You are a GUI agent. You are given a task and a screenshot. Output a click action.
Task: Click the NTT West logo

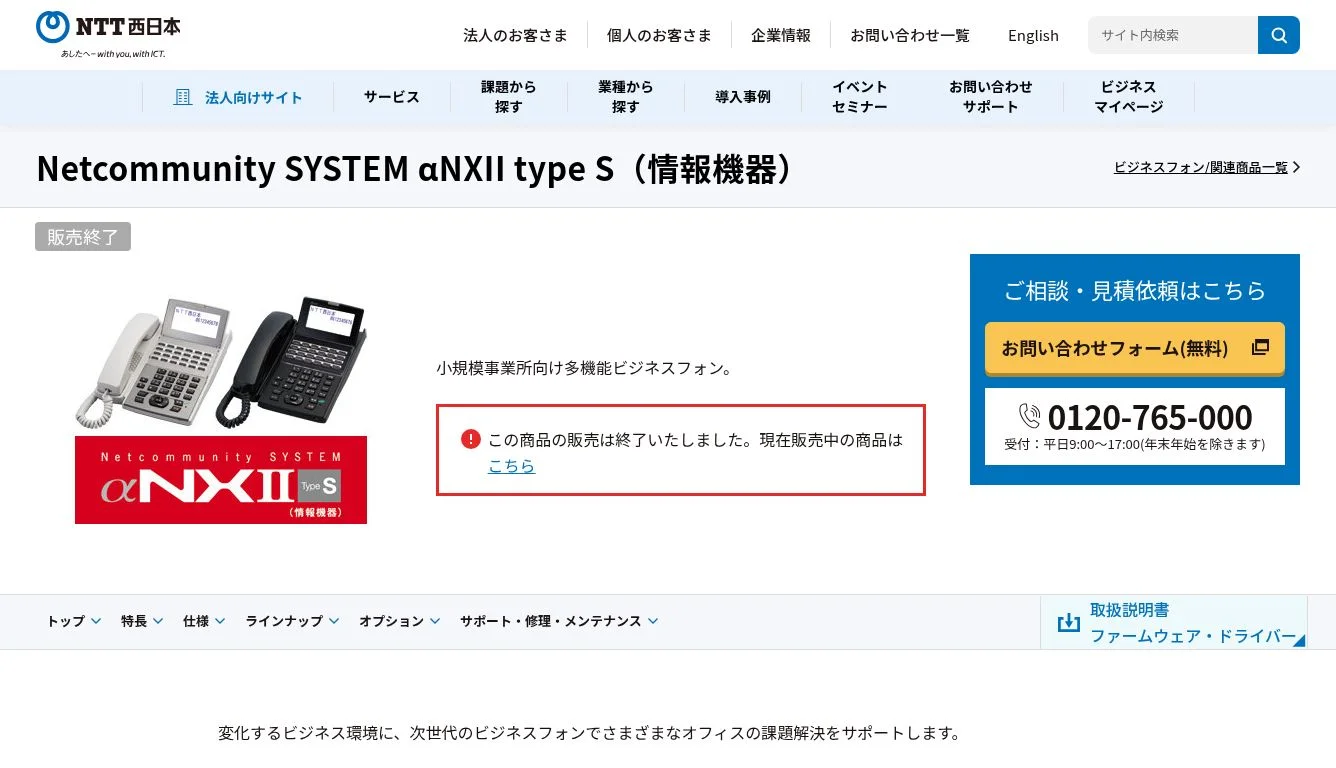(109, 34)
